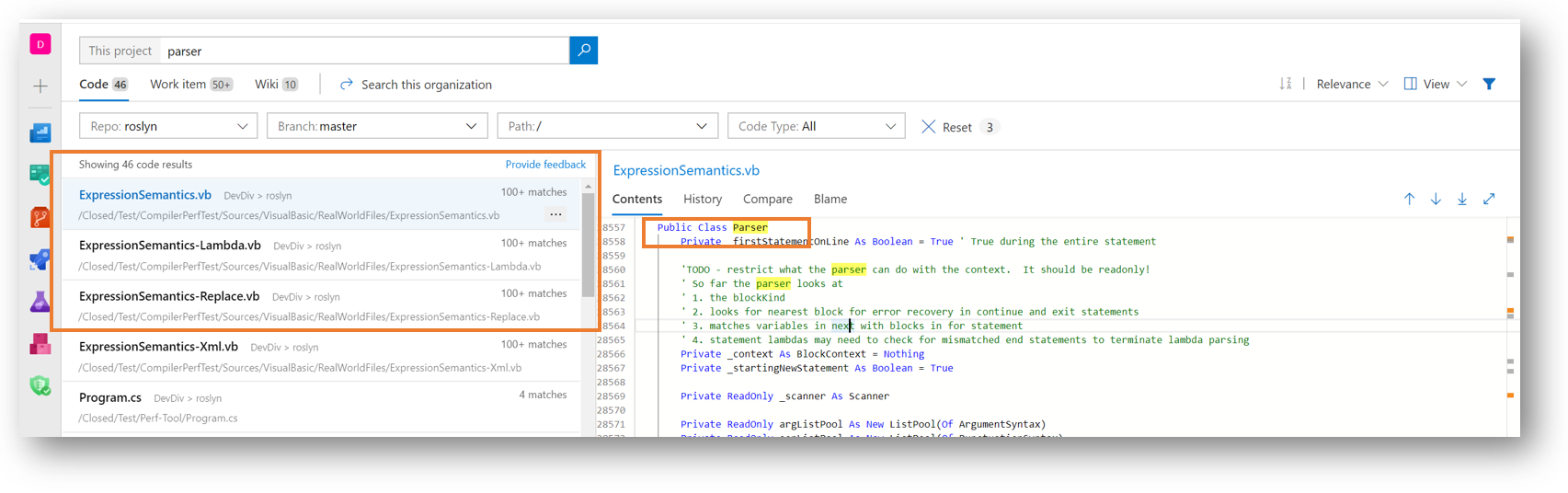Open Test Plans flask icon
The image size is (1568, 493).
40,302
